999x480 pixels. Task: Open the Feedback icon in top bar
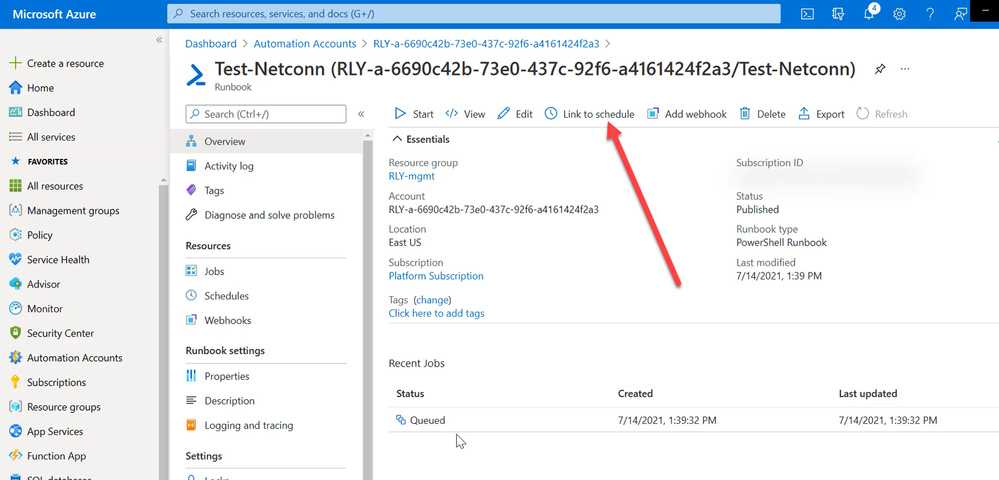(x=960, y=14)
